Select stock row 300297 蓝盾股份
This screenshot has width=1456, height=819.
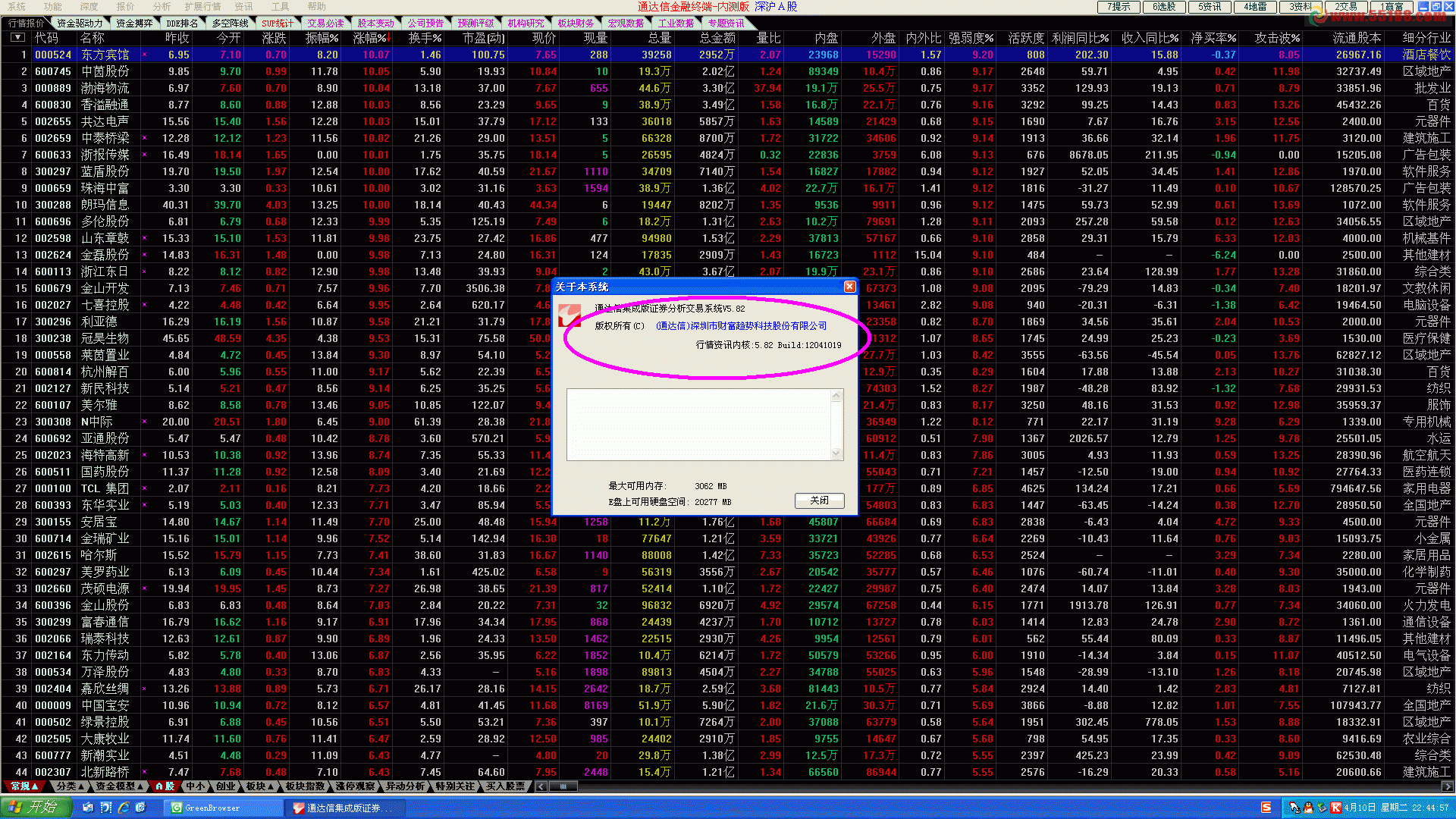click(x=728, y=171)
